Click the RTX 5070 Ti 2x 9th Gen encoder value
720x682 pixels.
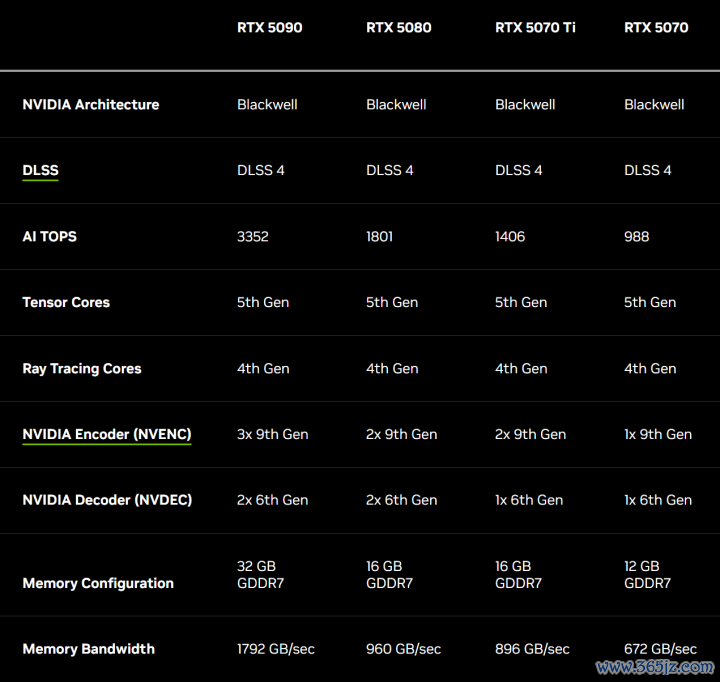pyautogui.click(x=531, y=434)
